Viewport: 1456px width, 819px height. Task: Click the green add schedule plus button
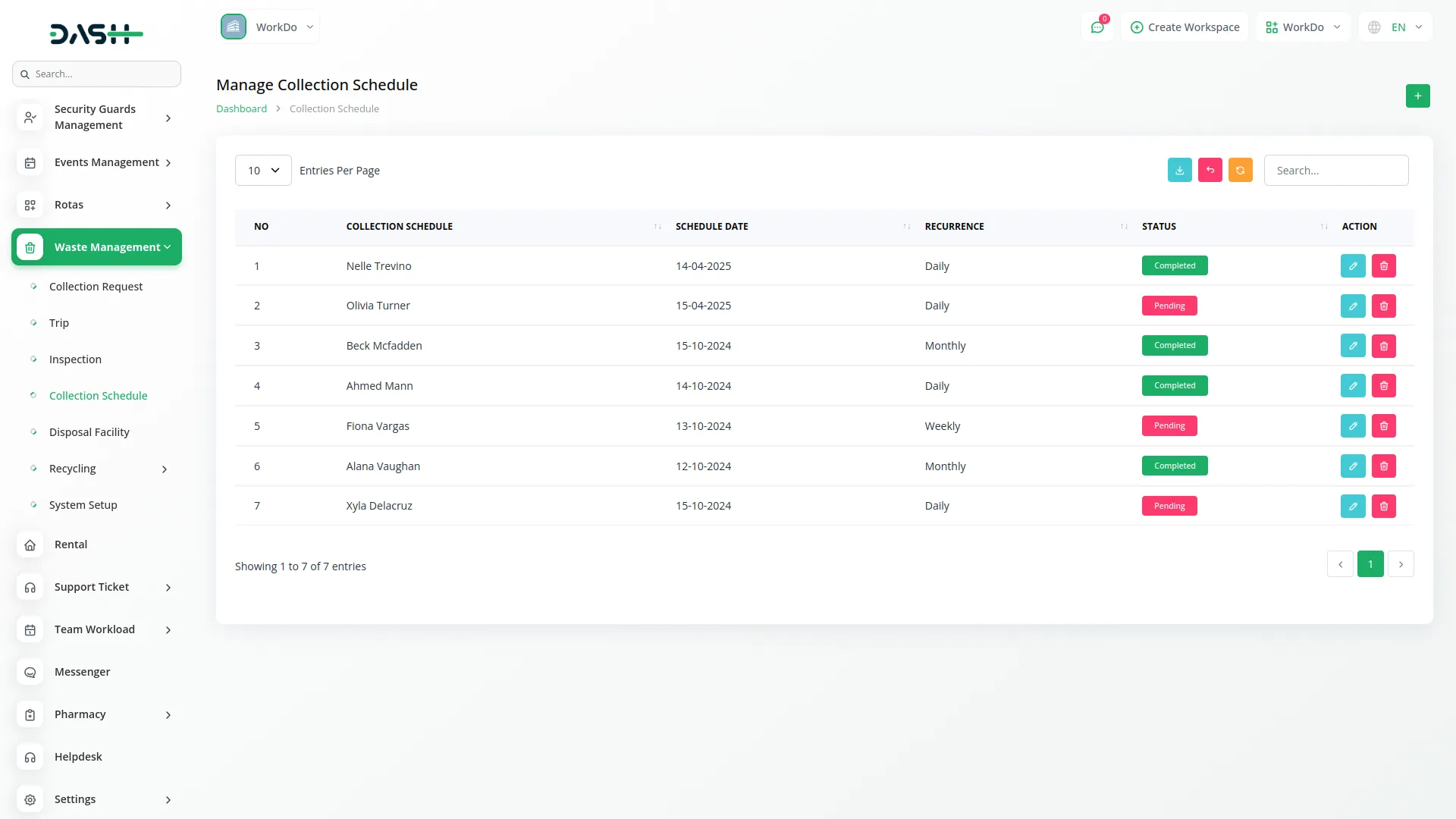[x=1417, y=96]
